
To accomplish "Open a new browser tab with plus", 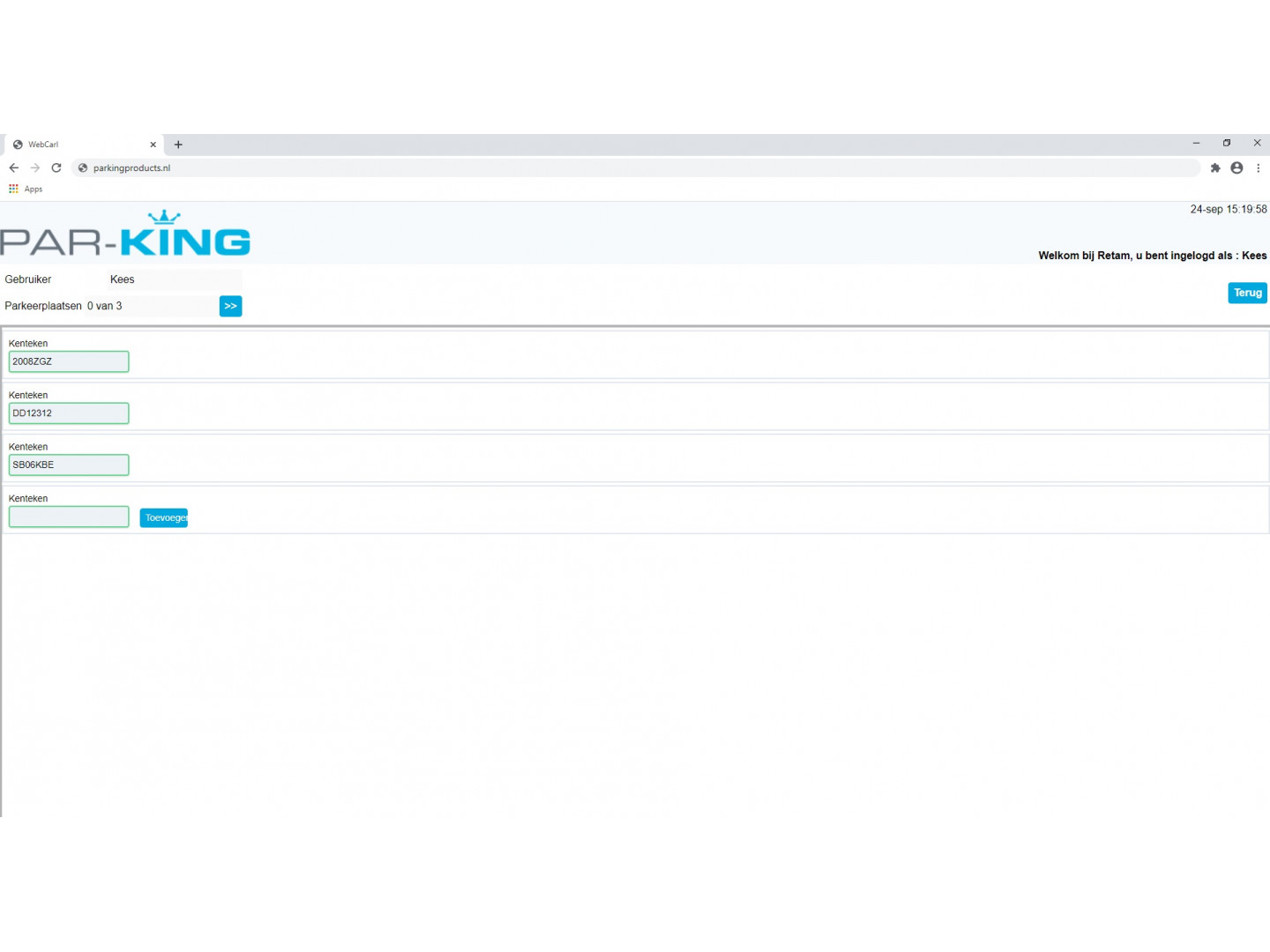I will (178, 145).
